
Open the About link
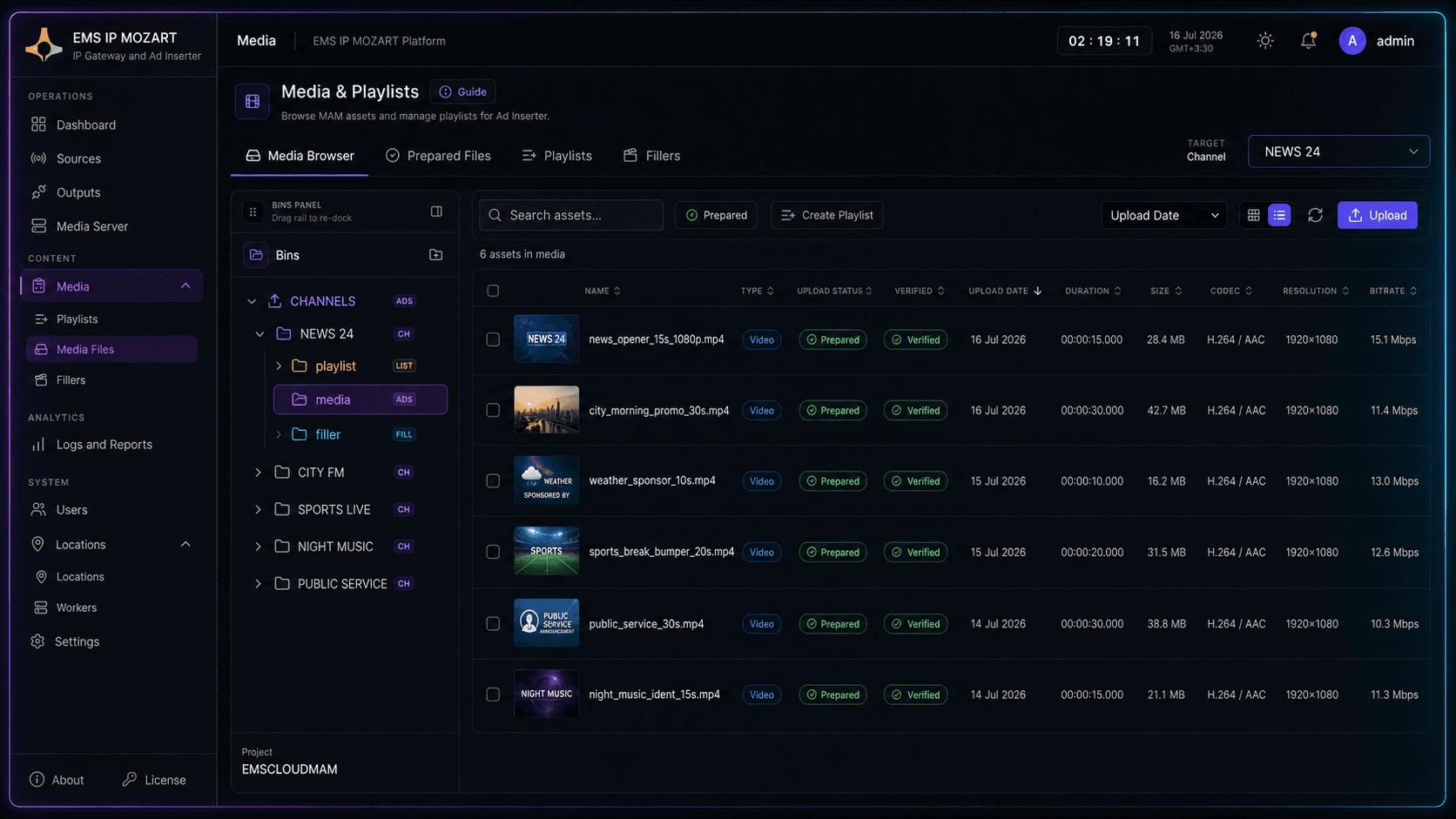(57, 780)
